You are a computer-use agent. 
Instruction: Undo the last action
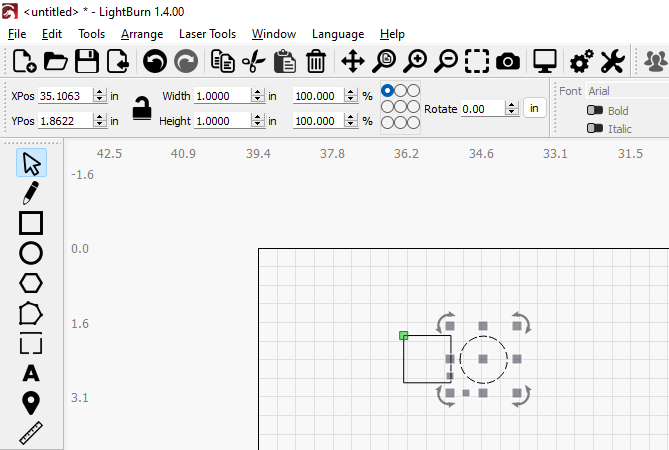coord(154,61)
